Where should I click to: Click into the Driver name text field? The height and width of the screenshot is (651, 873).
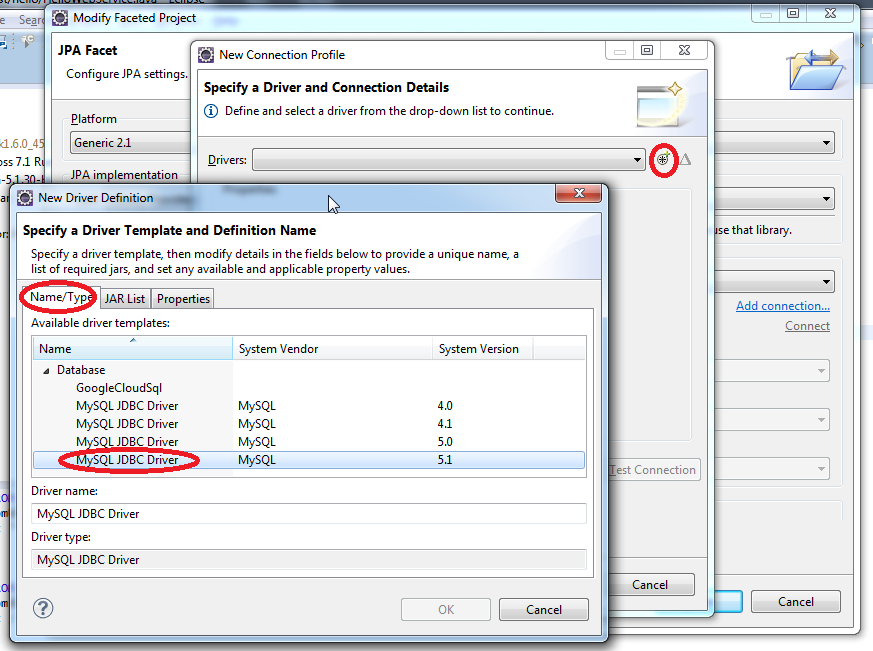coord(308,513)
